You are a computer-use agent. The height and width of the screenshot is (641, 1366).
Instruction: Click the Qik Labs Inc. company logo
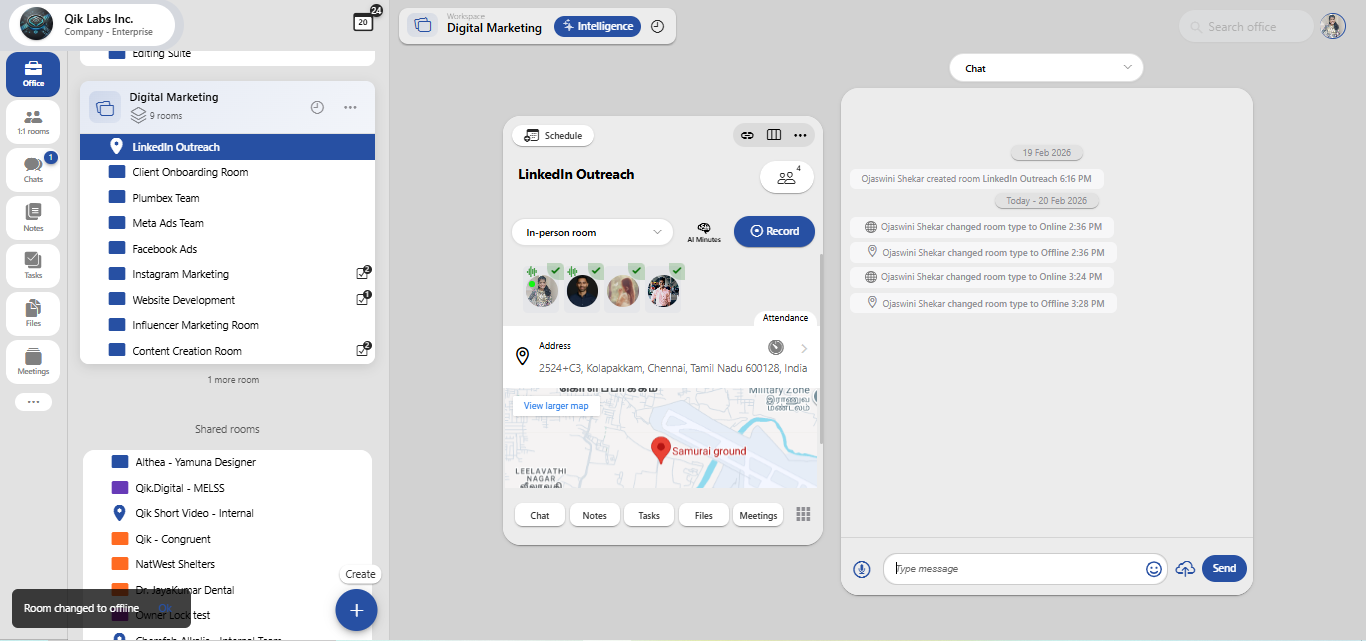tap(38, 24)
